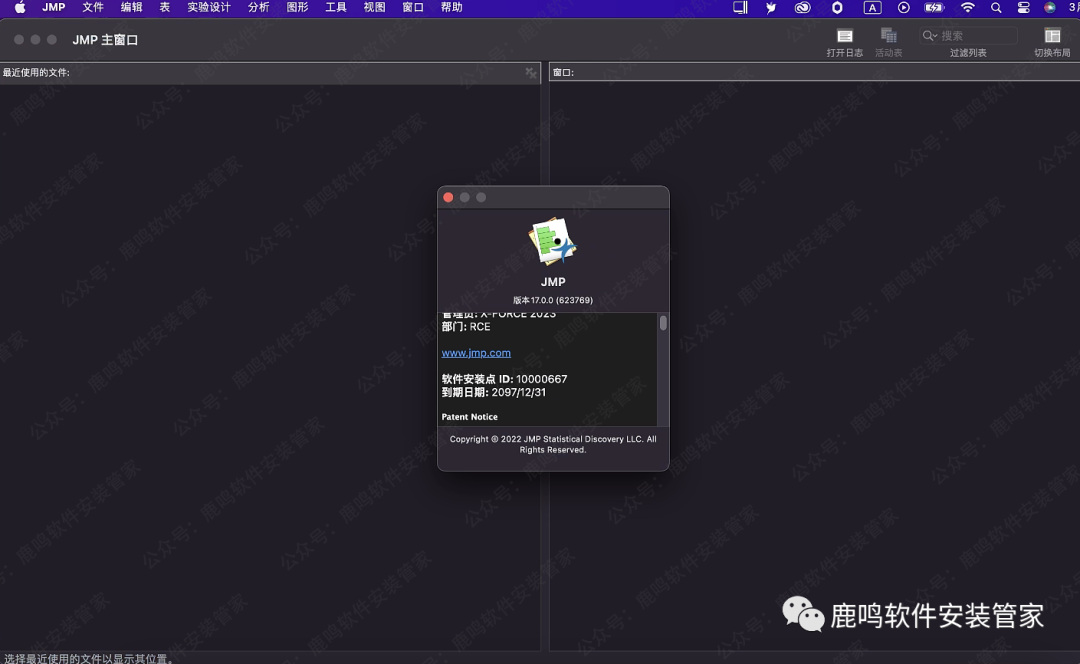Click the sidebar display icon in menu bar

click(740, 8)
